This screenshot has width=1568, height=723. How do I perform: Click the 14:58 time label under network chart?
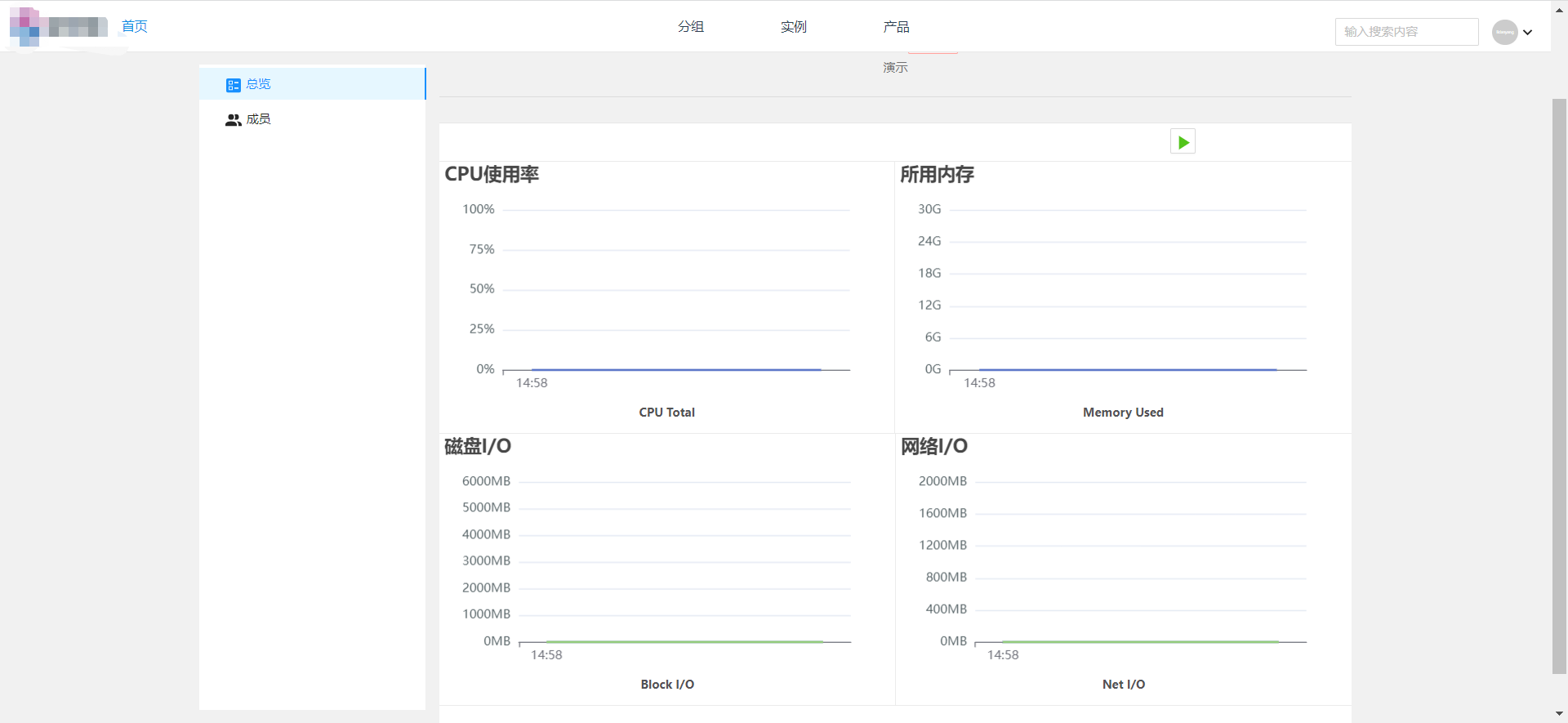pyautogui.click(x=1003, y=655)
